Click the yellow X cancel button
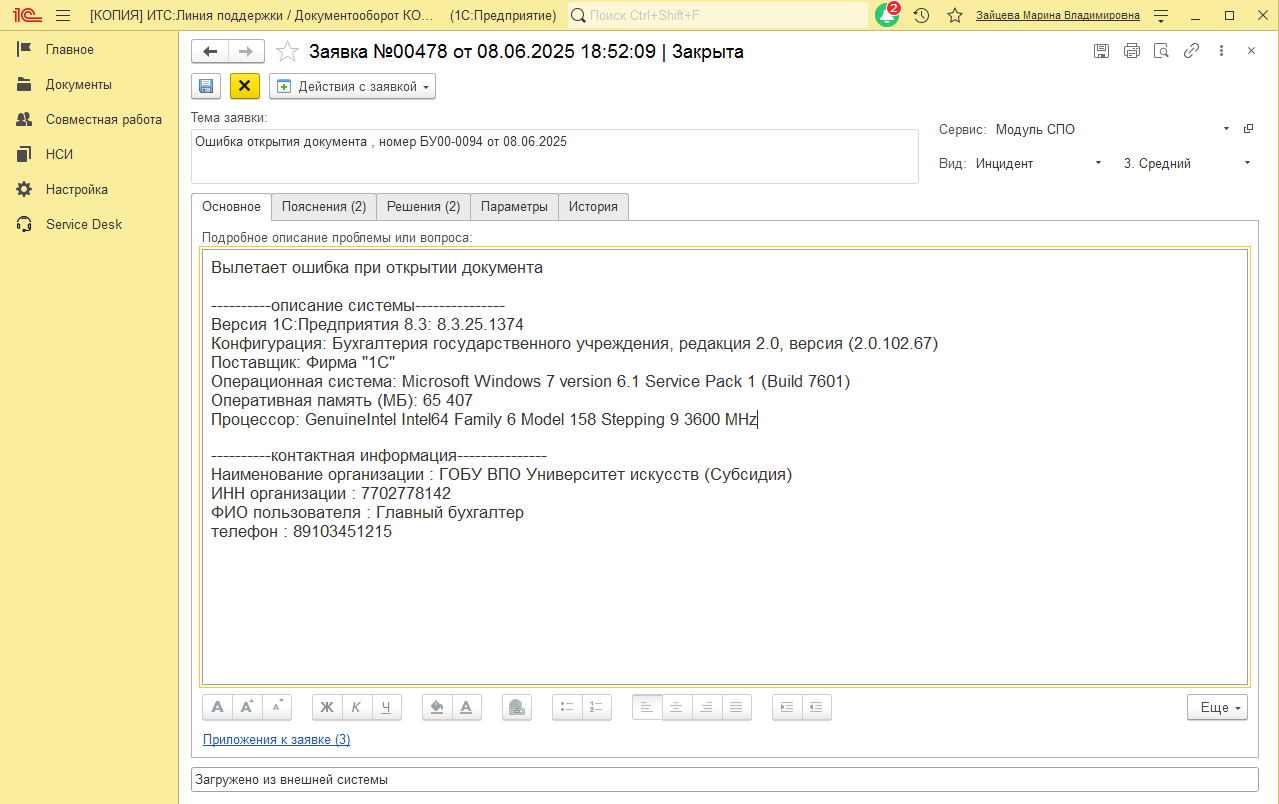 coord(244,86)
